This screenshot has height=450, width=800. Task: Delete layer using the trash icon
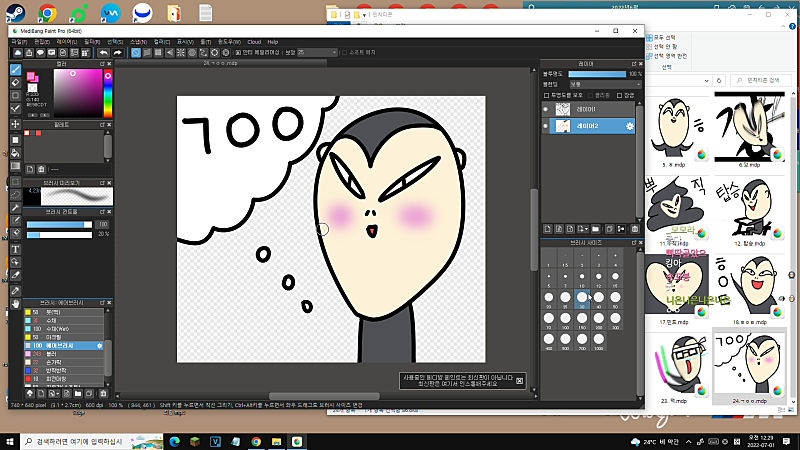click(636, 228)
